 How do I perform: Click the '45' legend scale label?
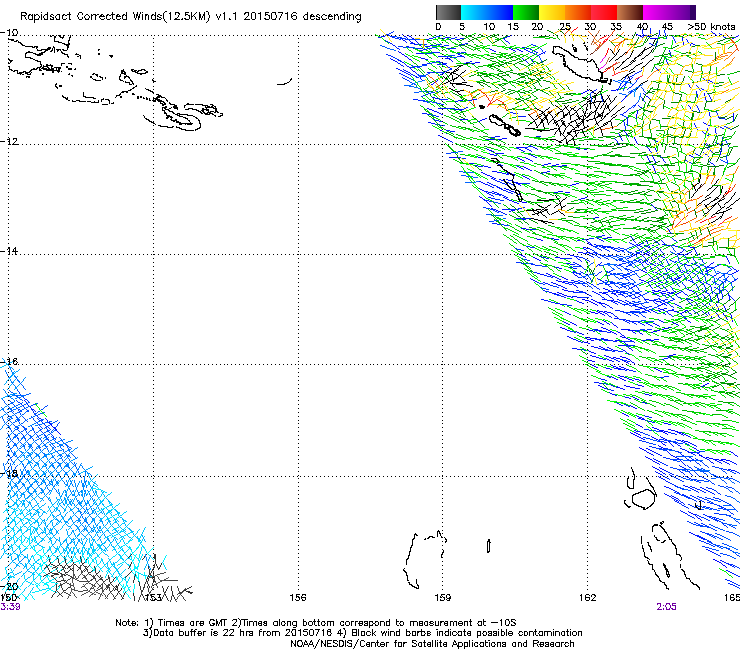point(667,27)
